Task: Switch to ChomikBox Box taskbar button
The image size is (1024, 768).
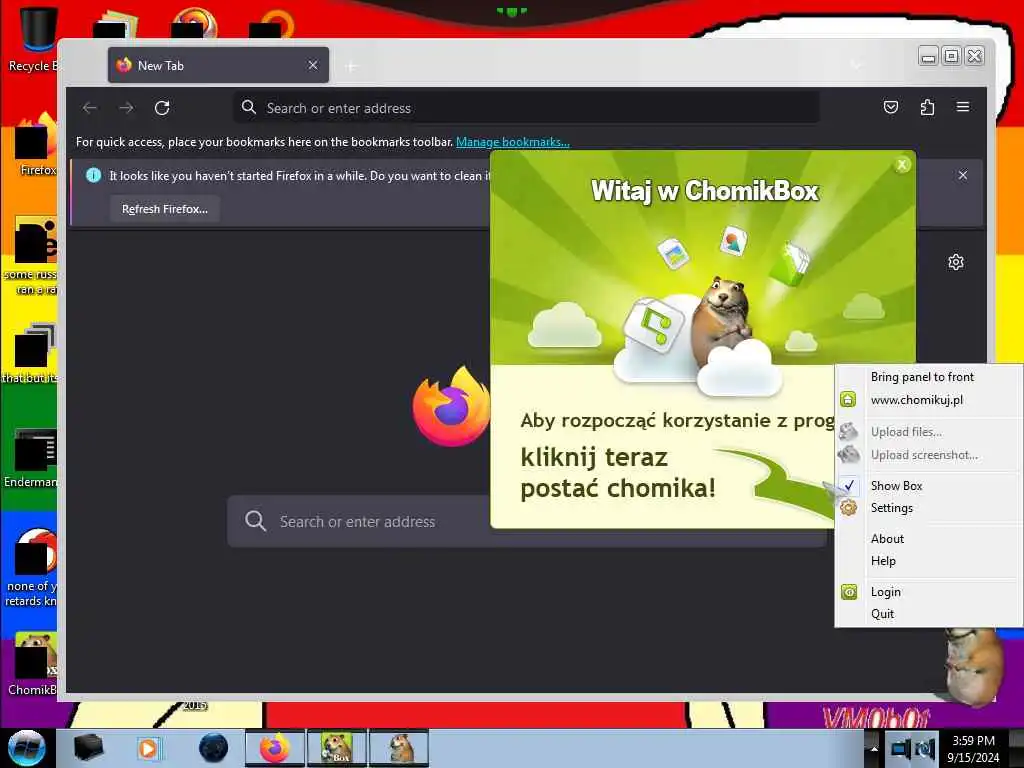Action: point(337,748)
